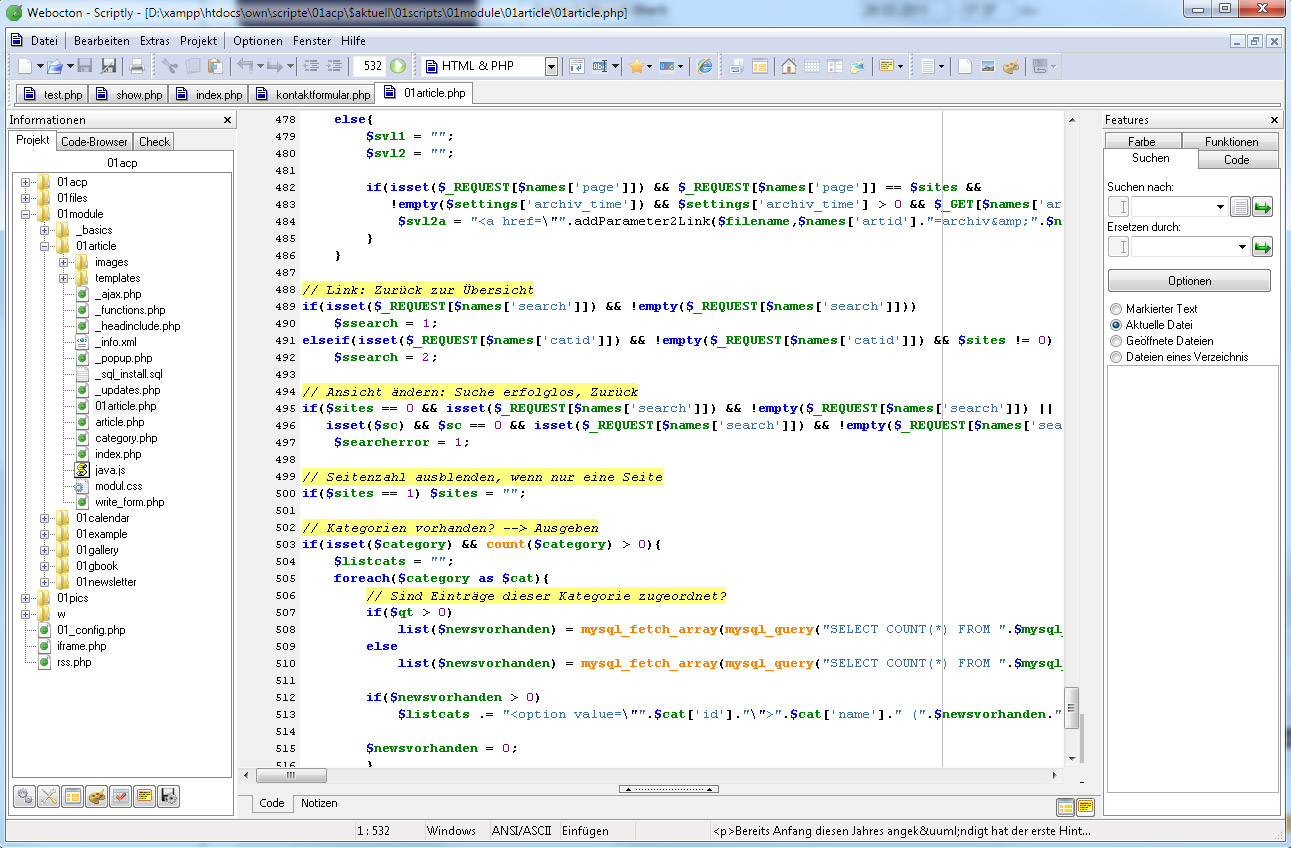Viewport: 1291px width, 848px height.
Task: Click the yellow note icon in toolbar
Action: click(x=886, y=66)
